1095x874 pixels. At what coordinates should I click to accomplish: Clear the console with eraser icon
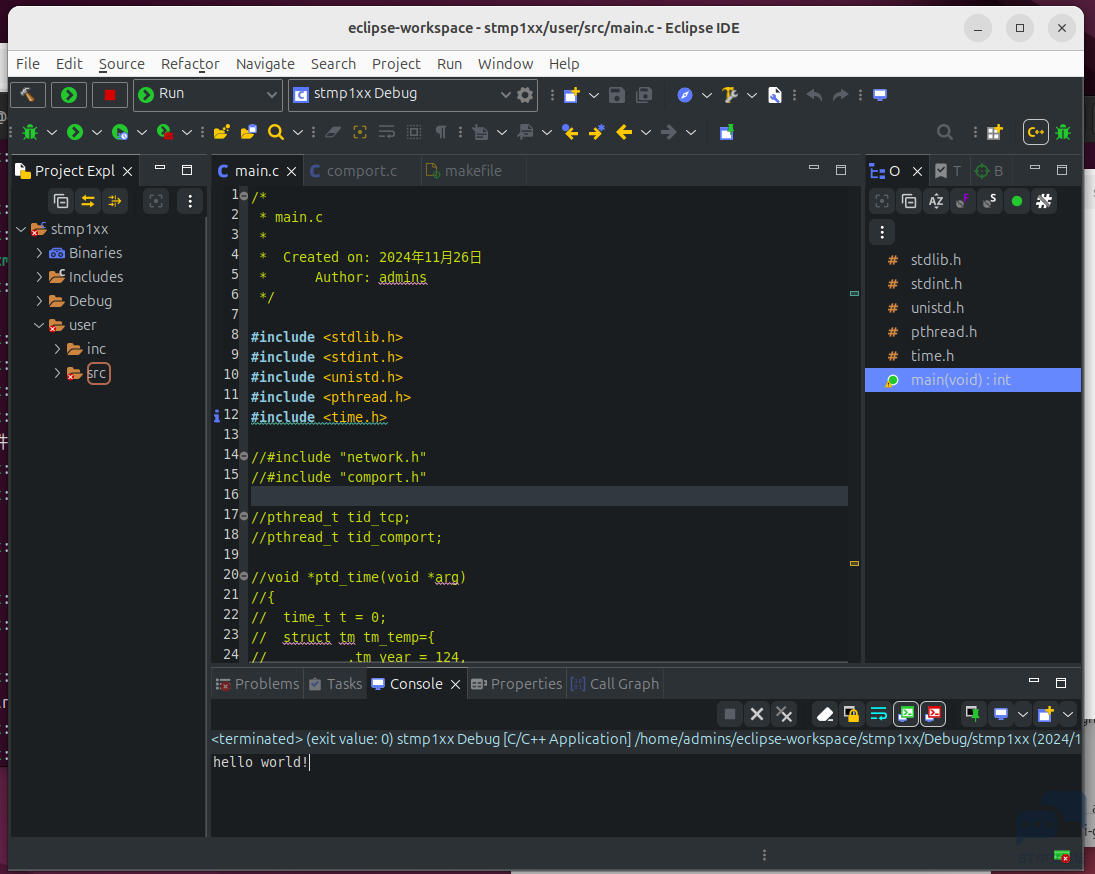coord(825,714)
